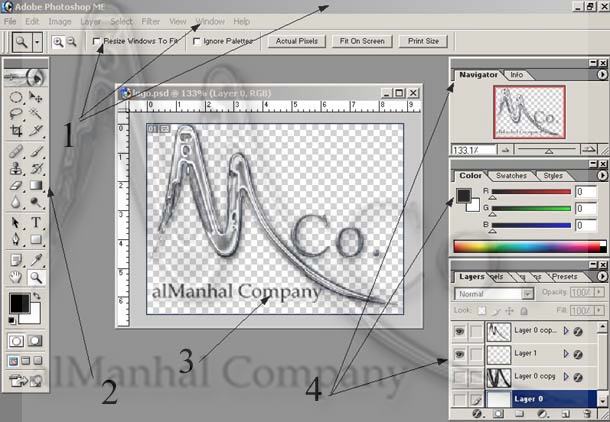This screenshot has width=610, height=422.
Task: Select the Dodge tool
Action: coord(36,202)
